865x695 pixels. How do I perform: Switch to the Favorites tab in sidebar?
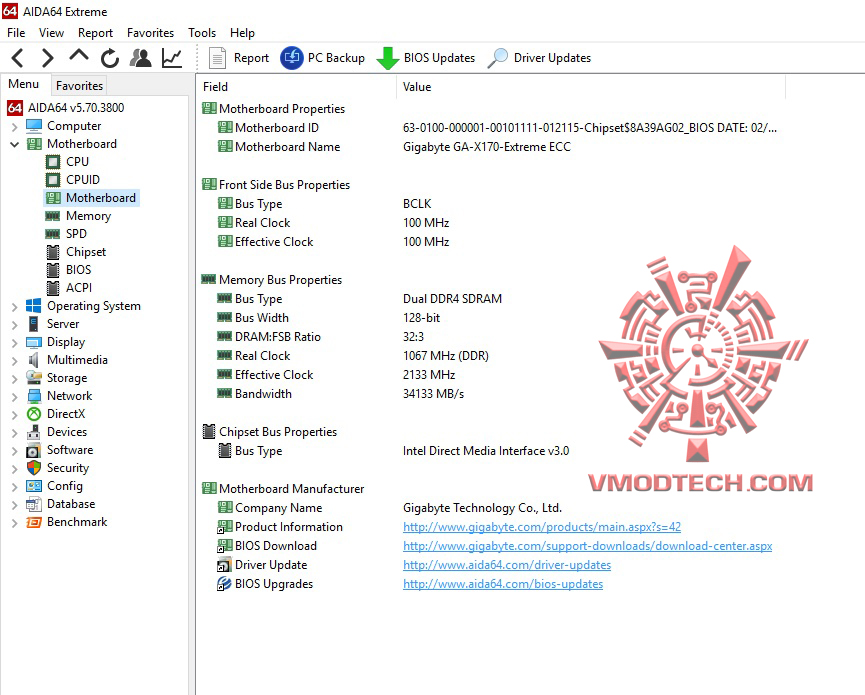[x=79, y=86]
